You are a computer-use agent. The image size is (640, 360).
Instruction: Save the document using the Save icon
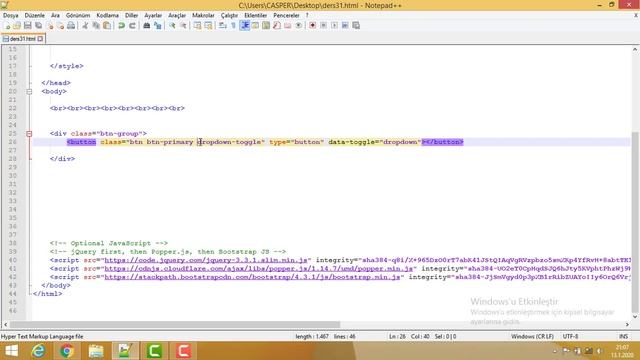pos(28,26)
